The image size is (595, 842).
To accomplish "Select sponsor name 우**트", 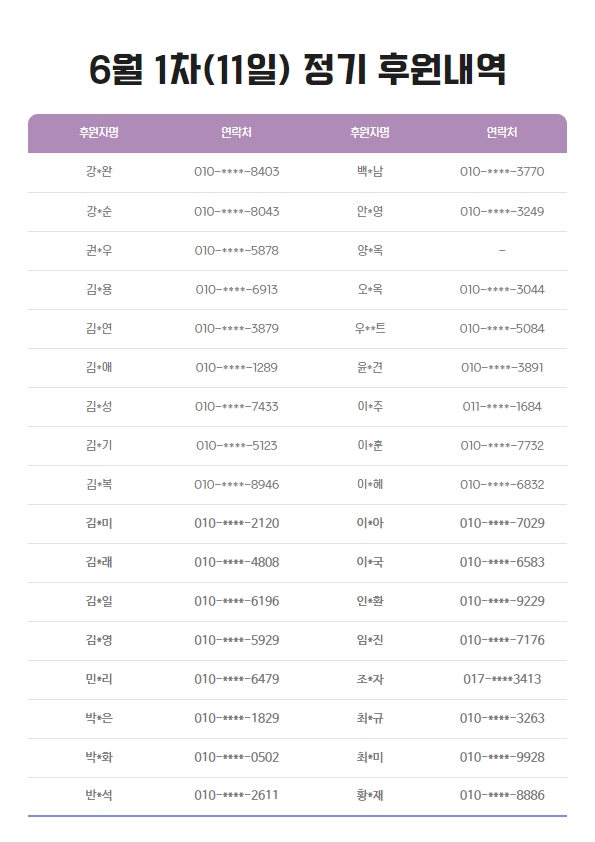I will [x=370, y=328].
